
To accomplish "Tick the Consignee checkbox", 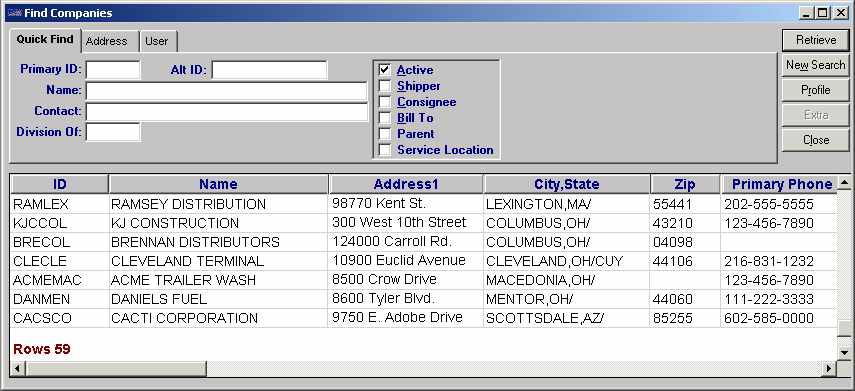I will tap(385, 101).
